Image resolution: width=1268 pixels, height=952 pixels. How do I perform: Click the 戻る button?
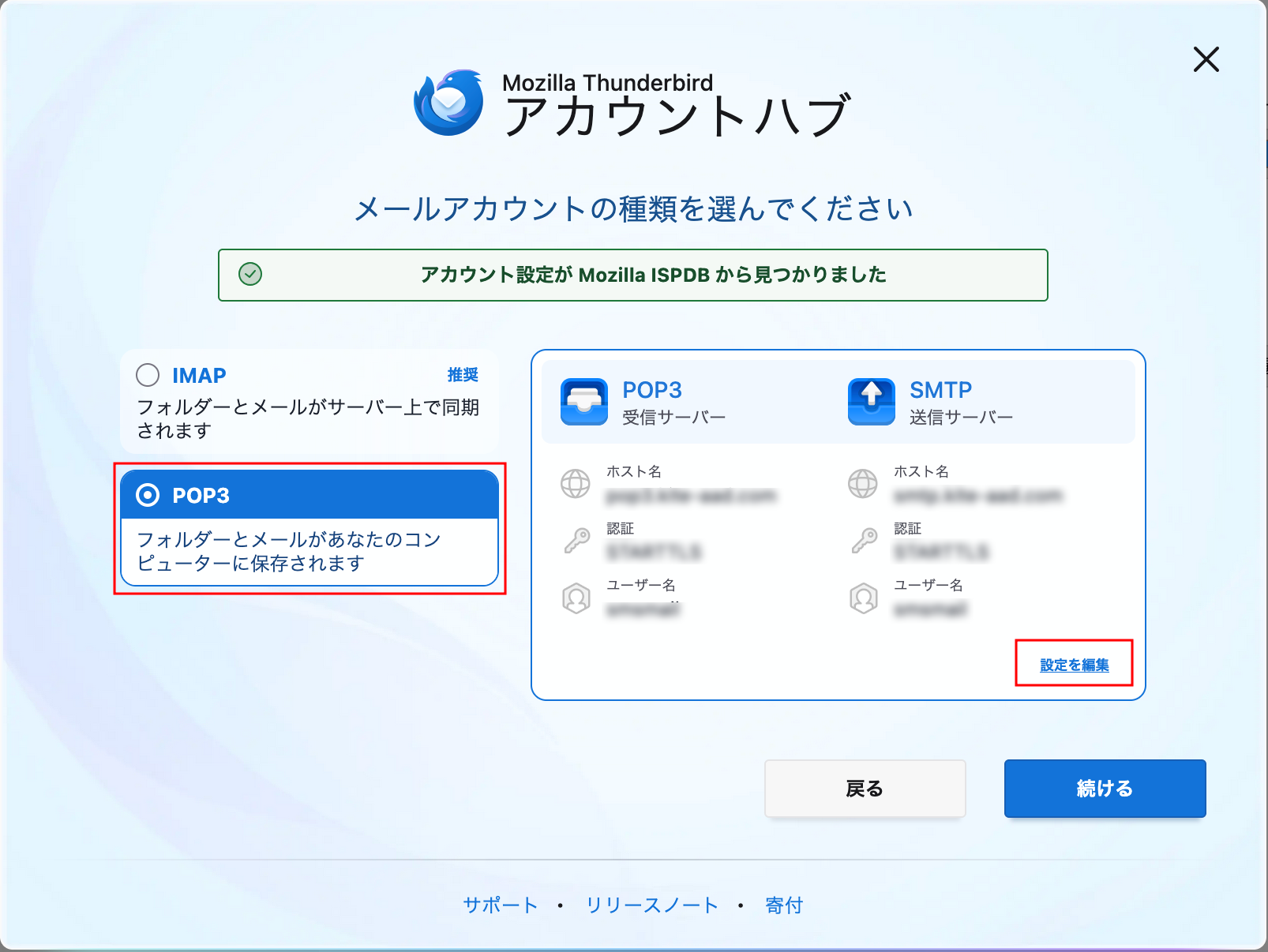865,789
